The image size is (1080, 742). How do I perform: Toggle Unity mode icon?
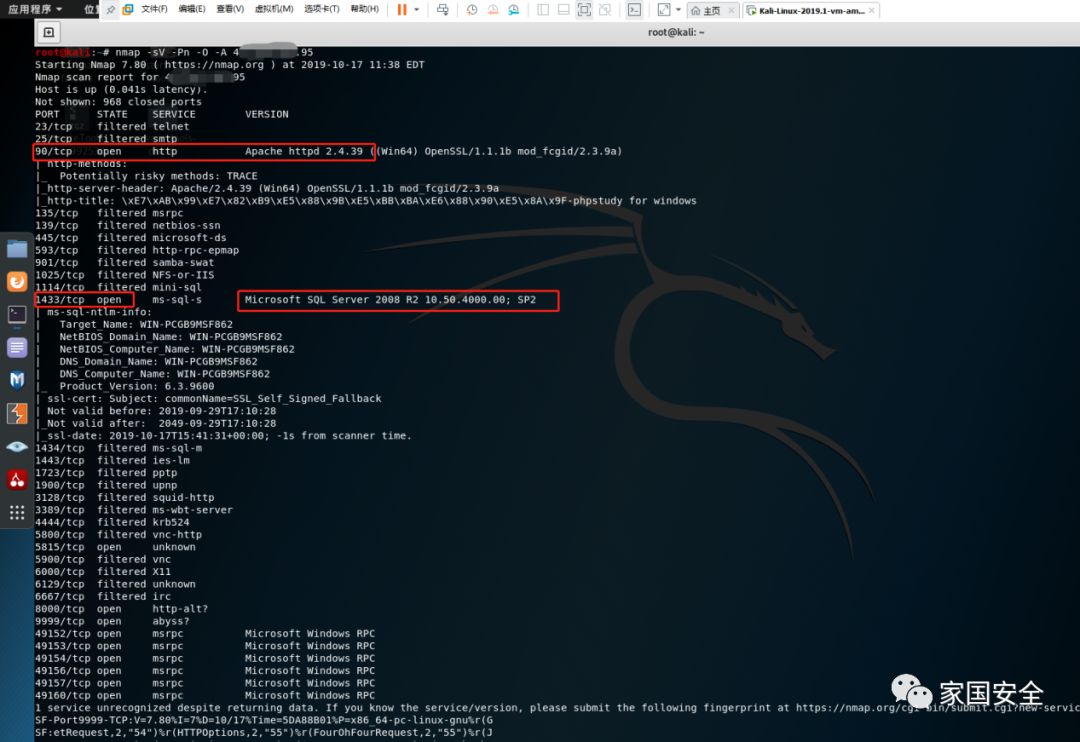click(x=605, y=10)
